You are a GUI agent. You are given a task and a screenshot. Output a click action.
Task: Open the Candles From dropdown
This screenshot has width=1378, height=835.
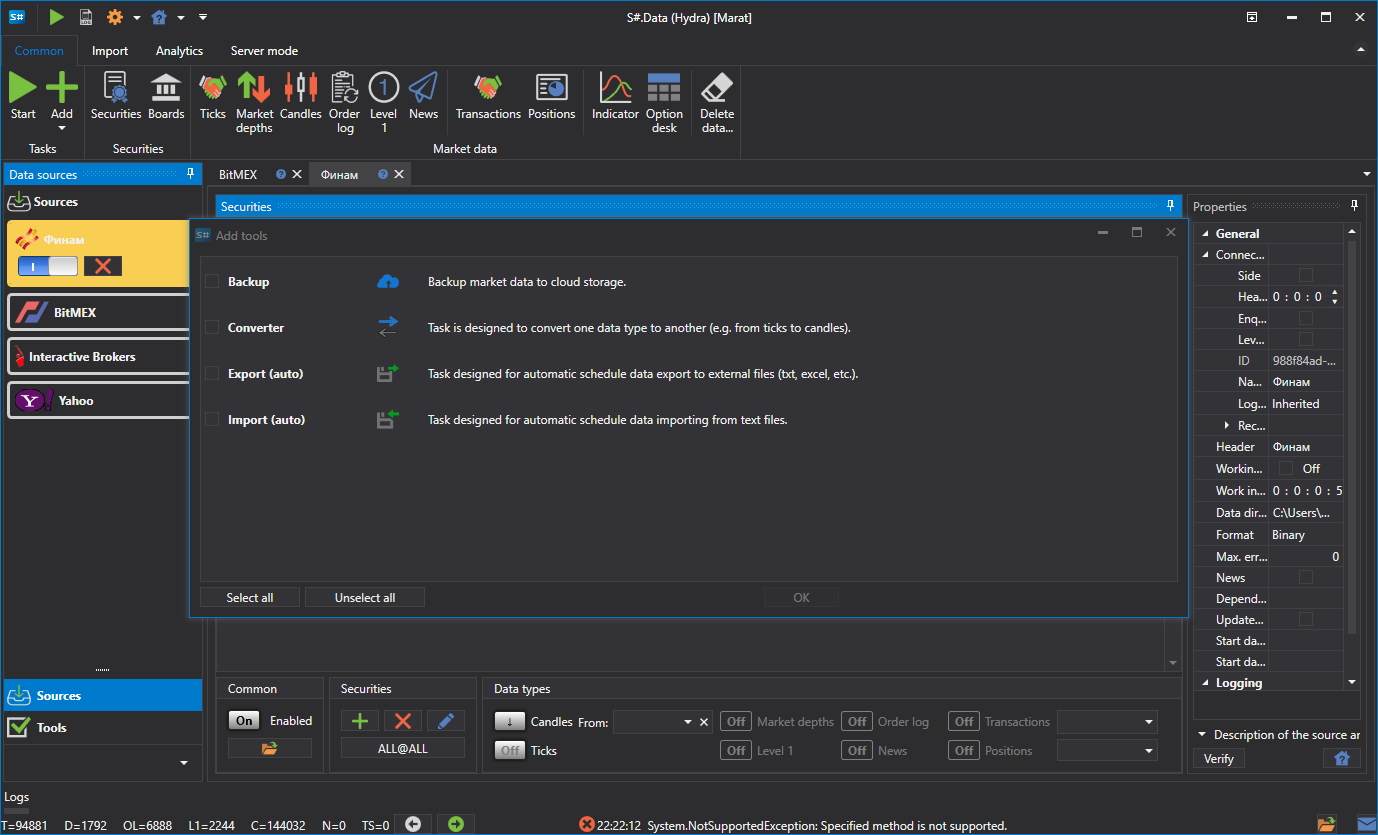point(688,722)
